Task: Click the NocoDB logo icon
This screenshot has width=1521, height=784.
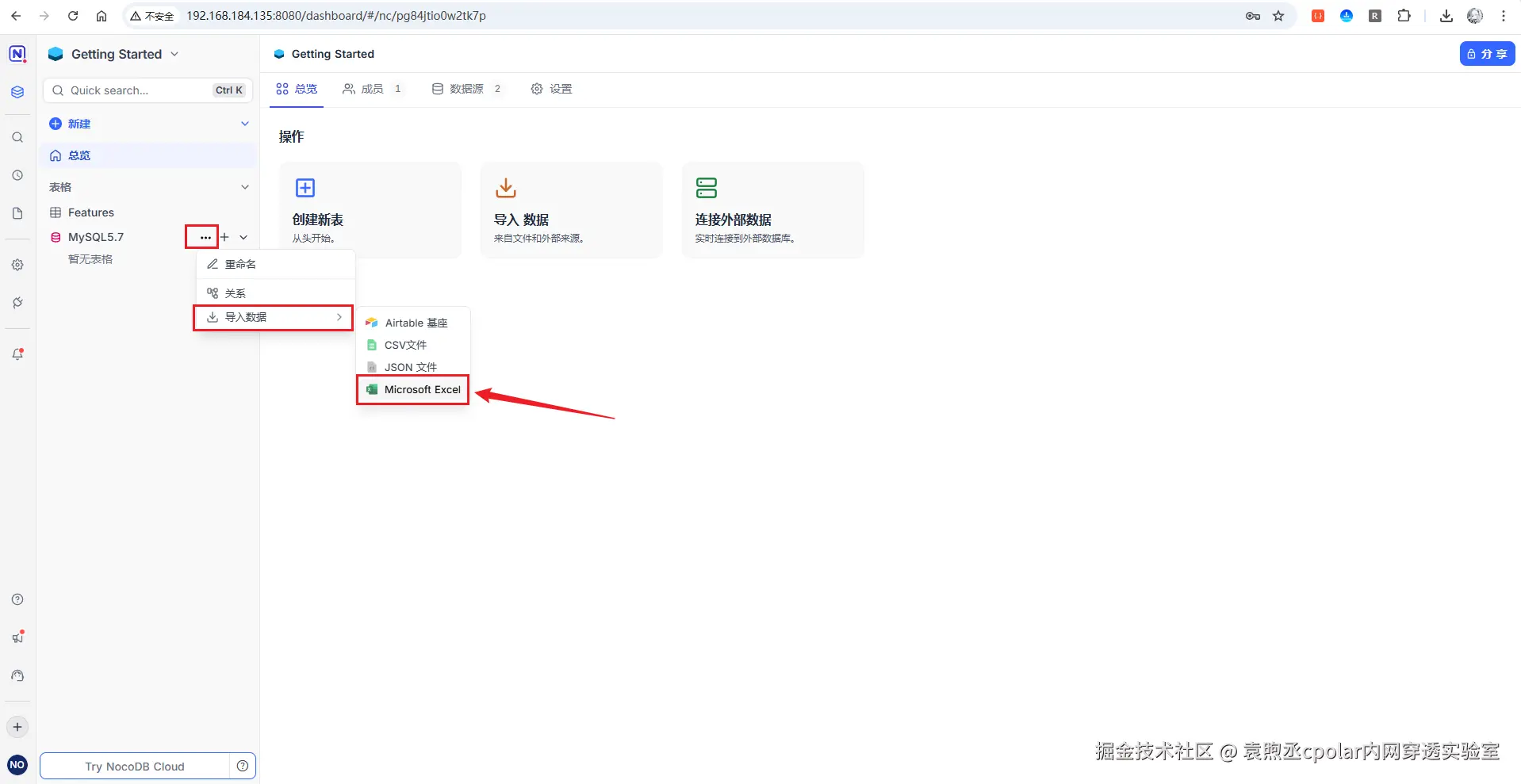Action: point(17,54)
